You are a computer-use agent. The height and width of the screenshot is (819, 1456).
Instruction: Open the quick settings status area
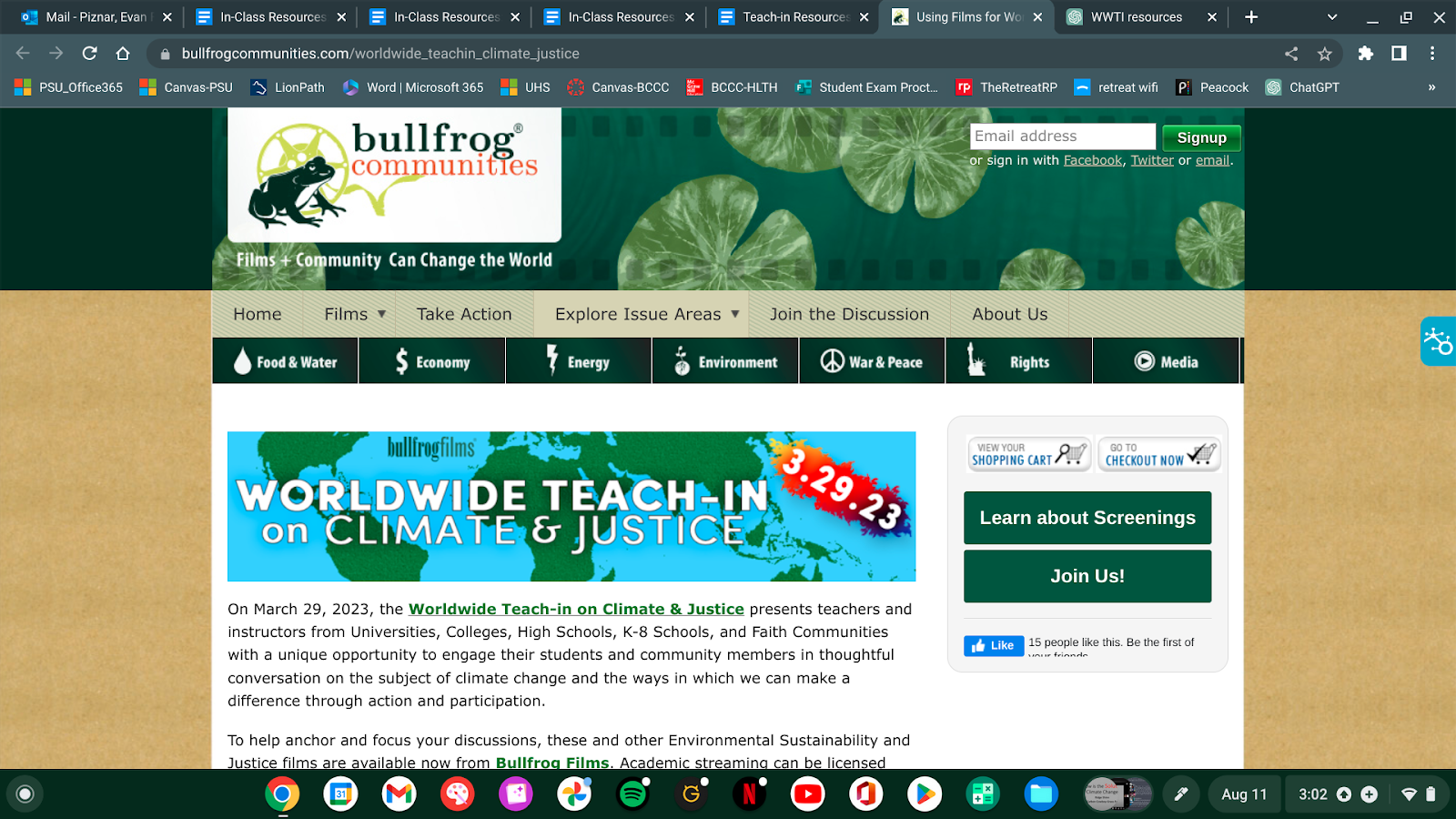pos(1365,794)
